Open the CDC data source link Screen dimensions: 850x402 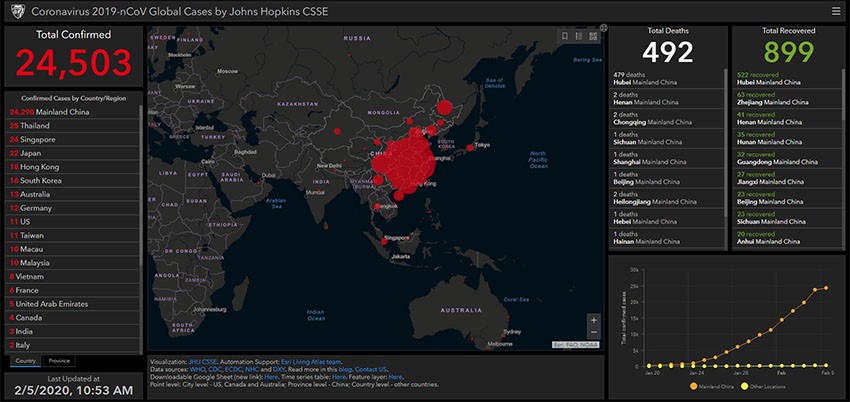pos(214,369)
